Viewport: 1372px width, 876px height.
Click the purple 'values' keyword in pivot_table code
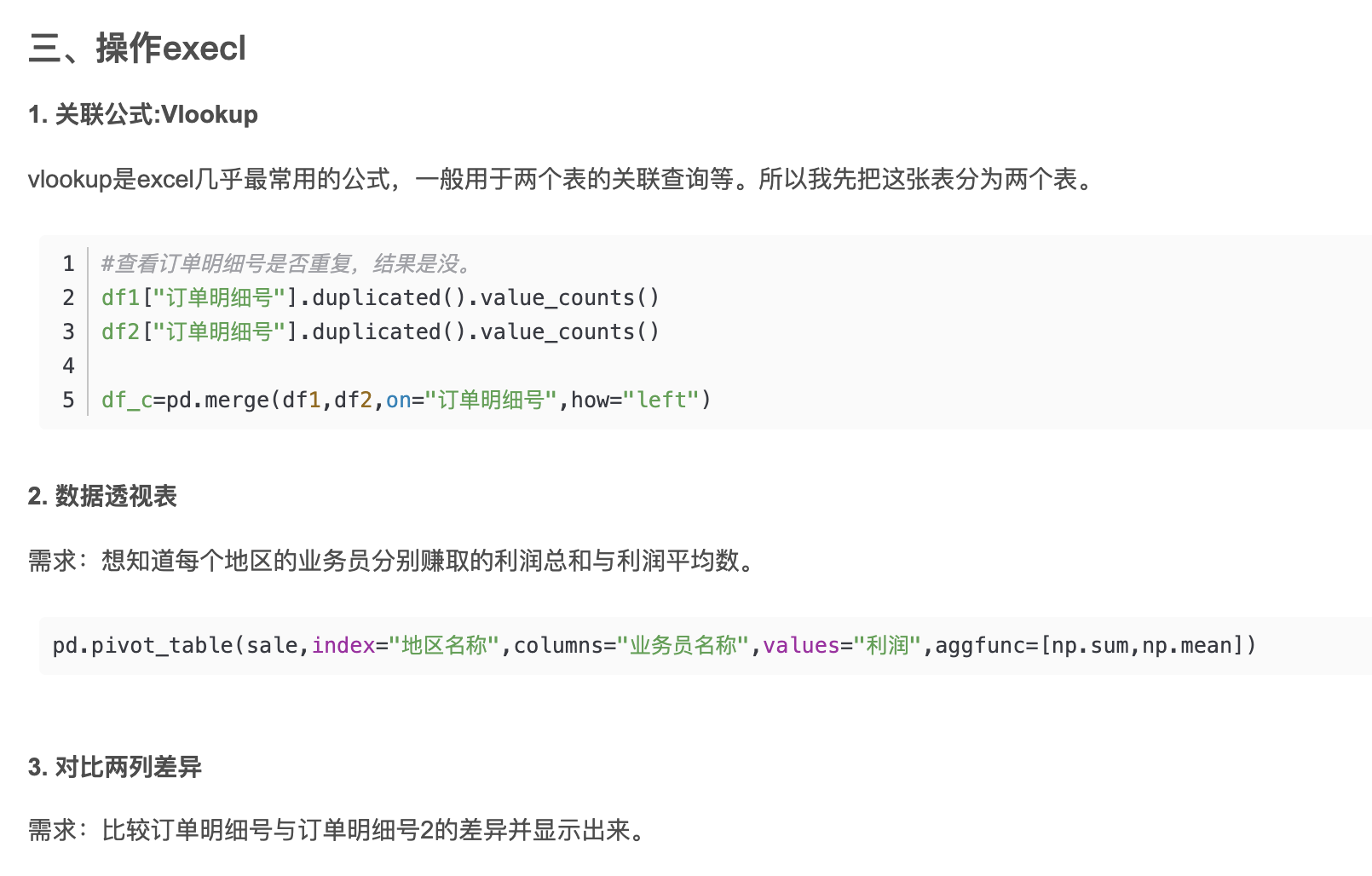point(801,645)
